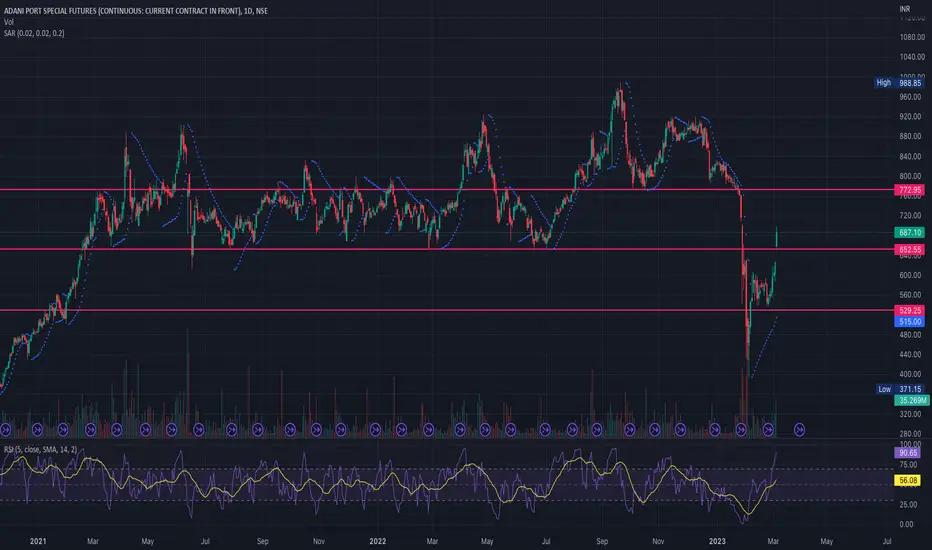Select the red 772.95 price line label
The width and height of the screenshot is (932, 550).
(909, 190)
